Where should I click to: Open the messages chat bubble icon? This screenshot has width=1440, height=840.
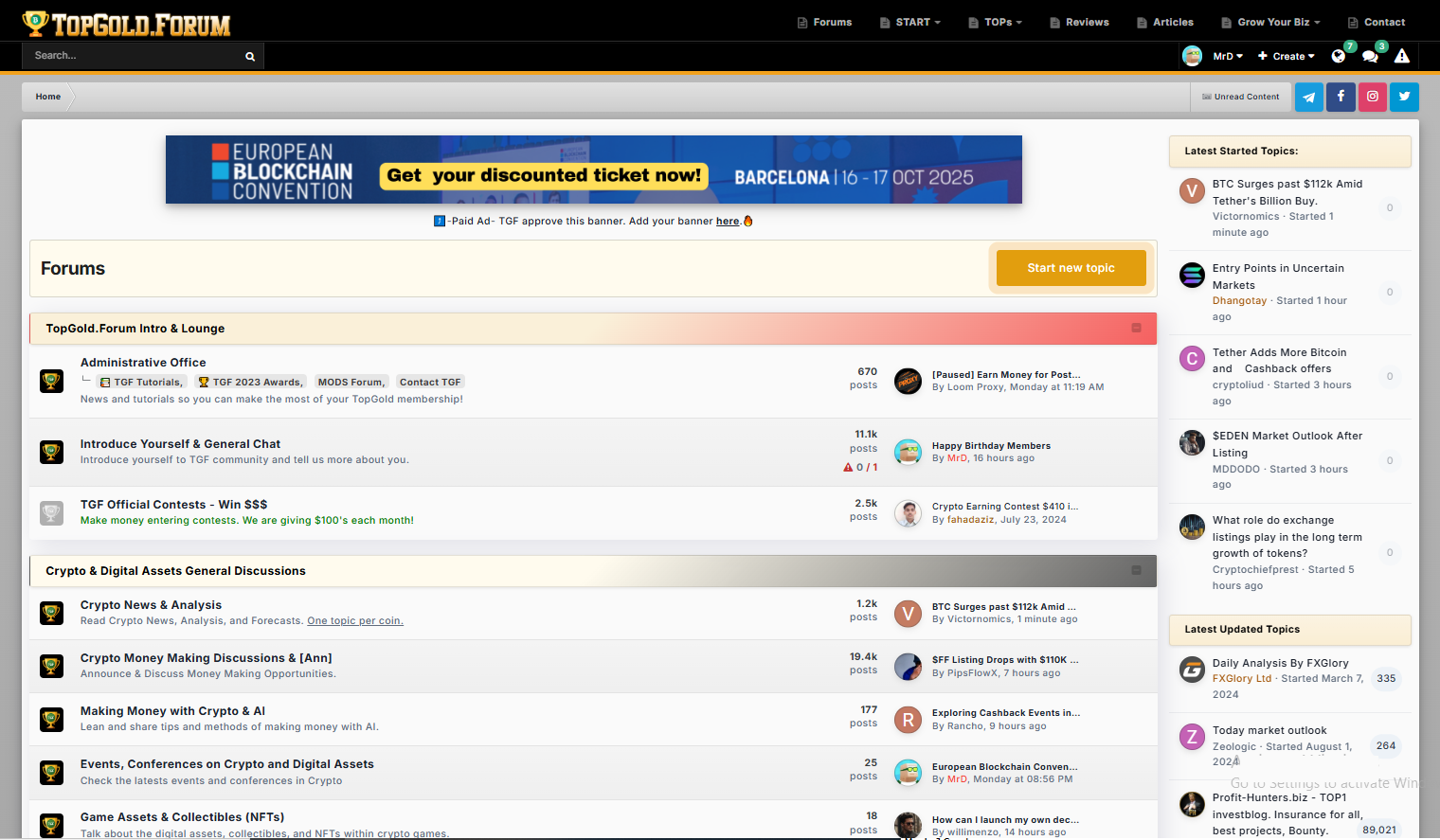coord(1370,56)
